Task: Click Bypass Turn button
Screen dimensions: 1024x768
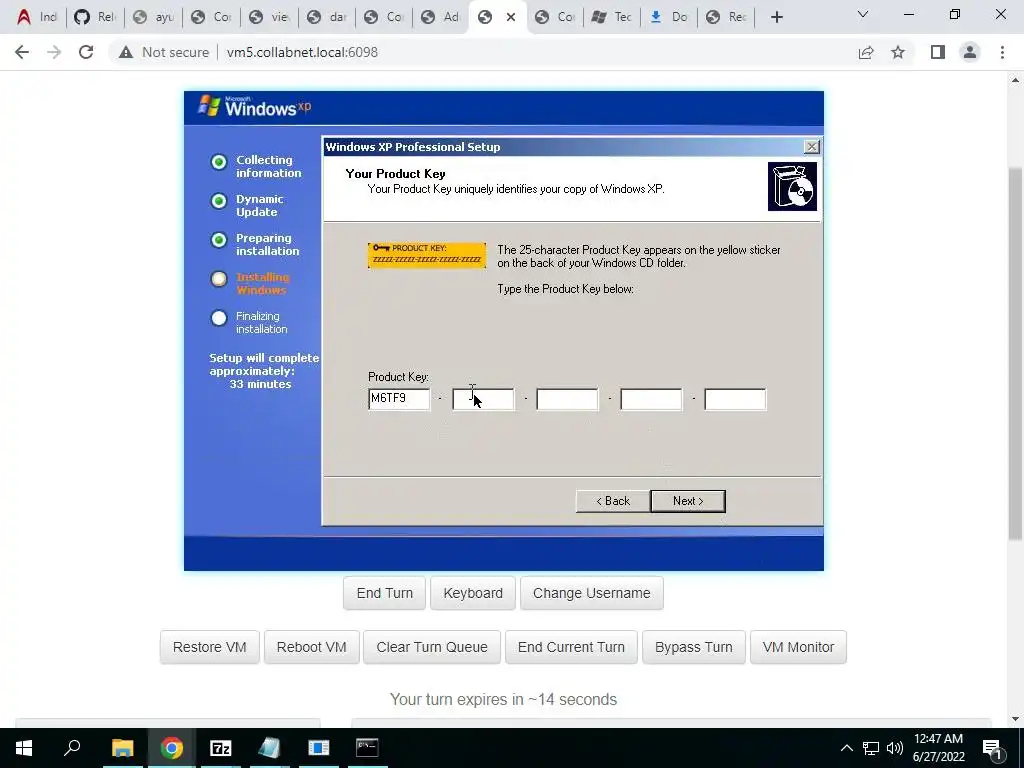Action: pos(694,647)
